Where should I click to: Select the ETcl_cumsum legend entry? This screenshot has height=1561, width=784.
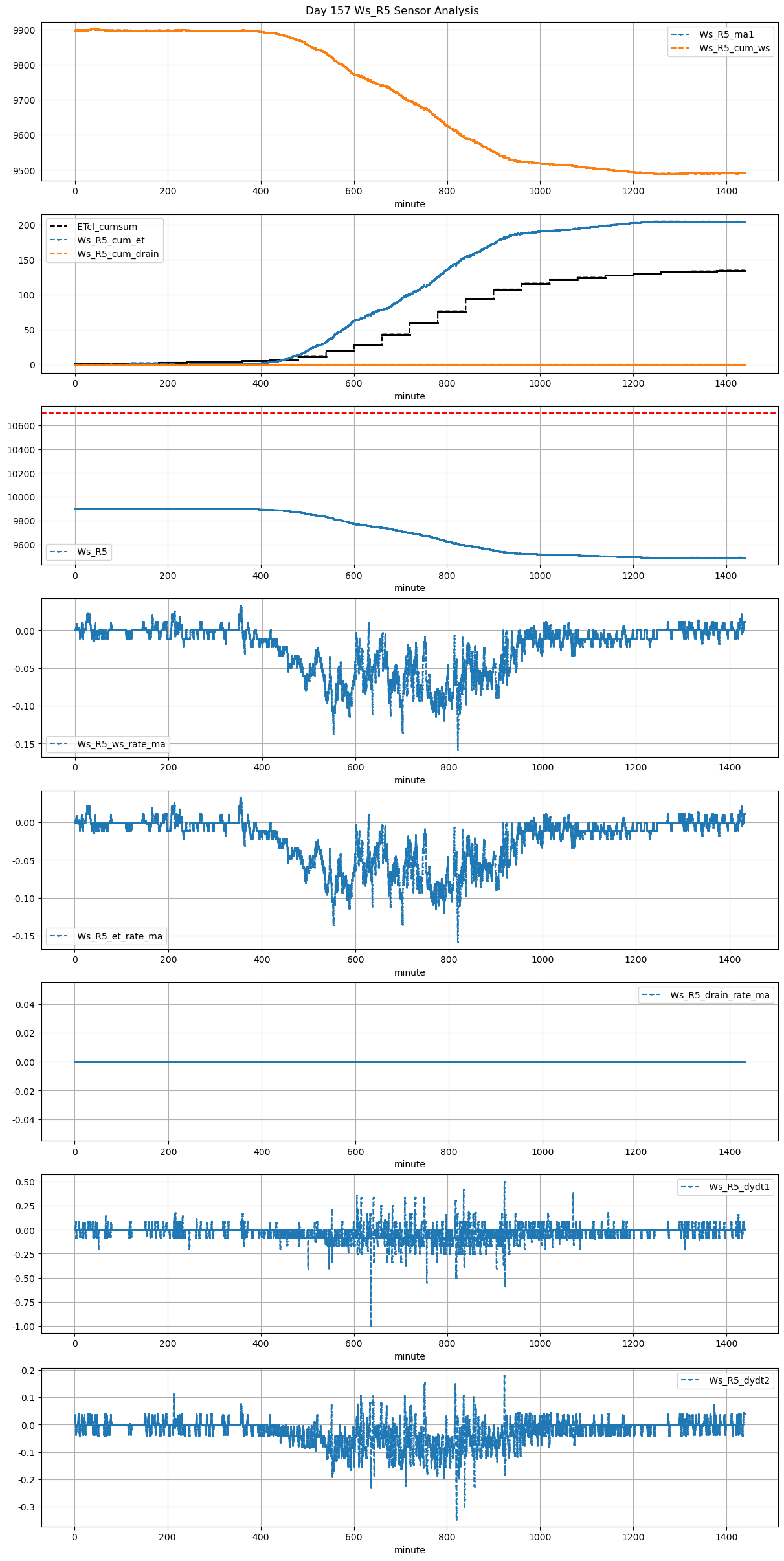[107, 227]
